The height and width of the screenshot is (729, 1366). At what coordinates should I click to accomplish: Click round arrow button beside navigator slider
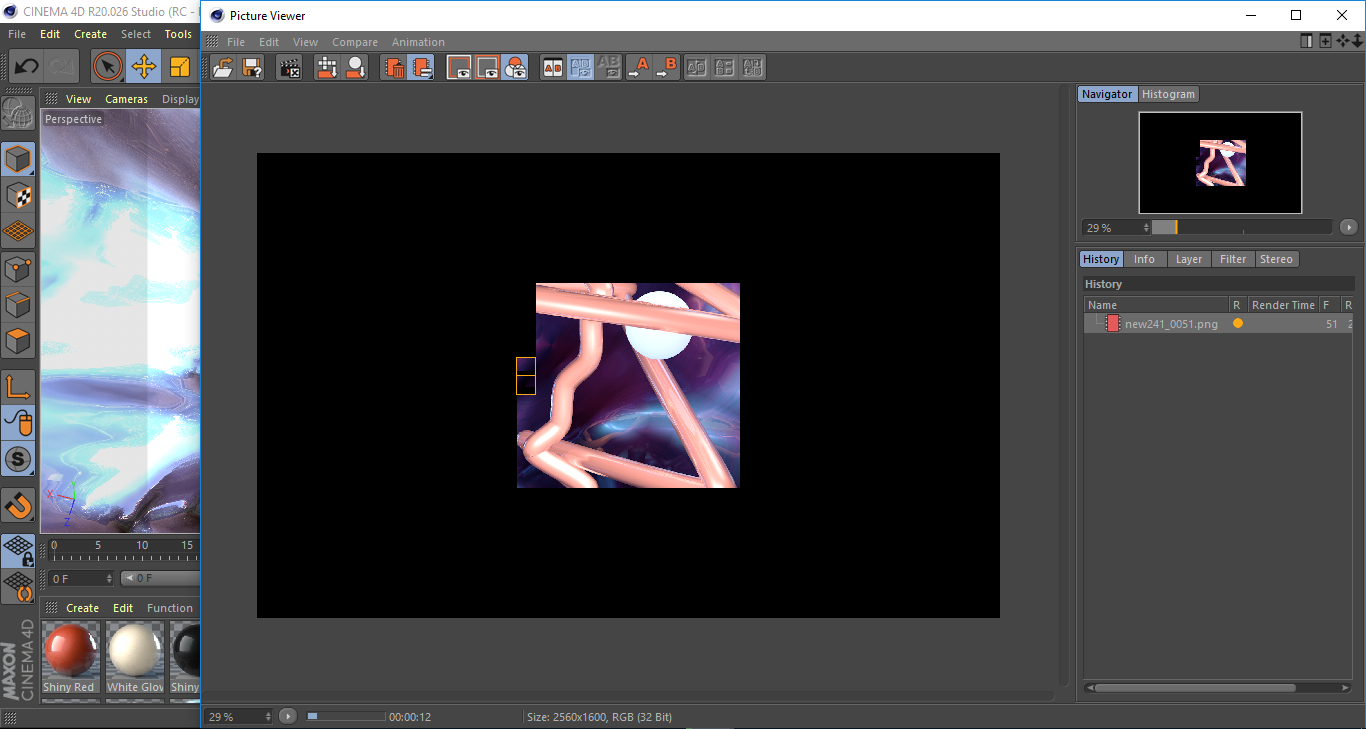[1348, 227]
